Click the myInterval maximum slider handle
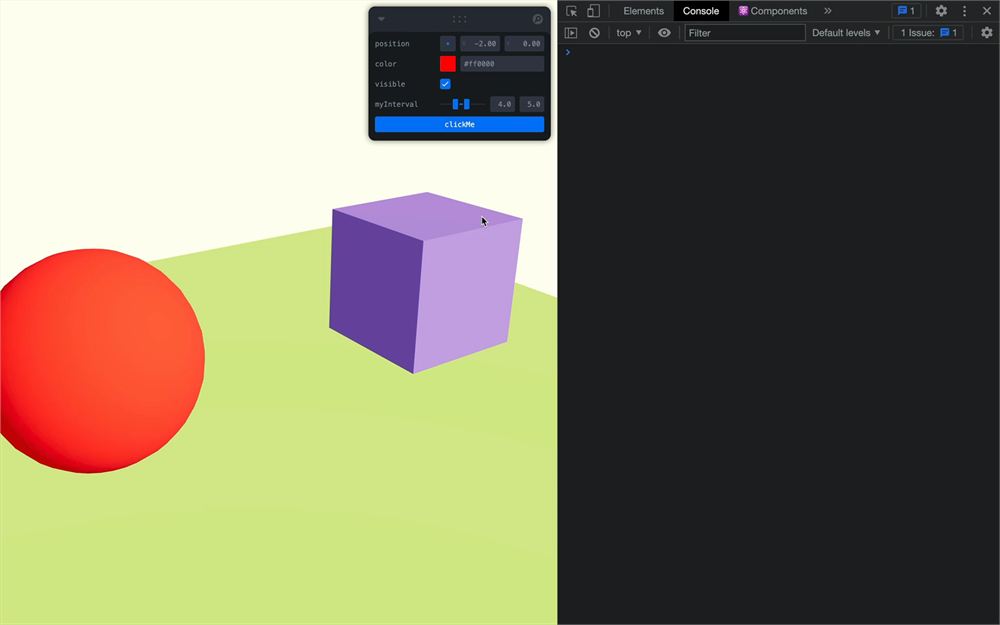This screenshot has height=625, width=1000. 467,104
